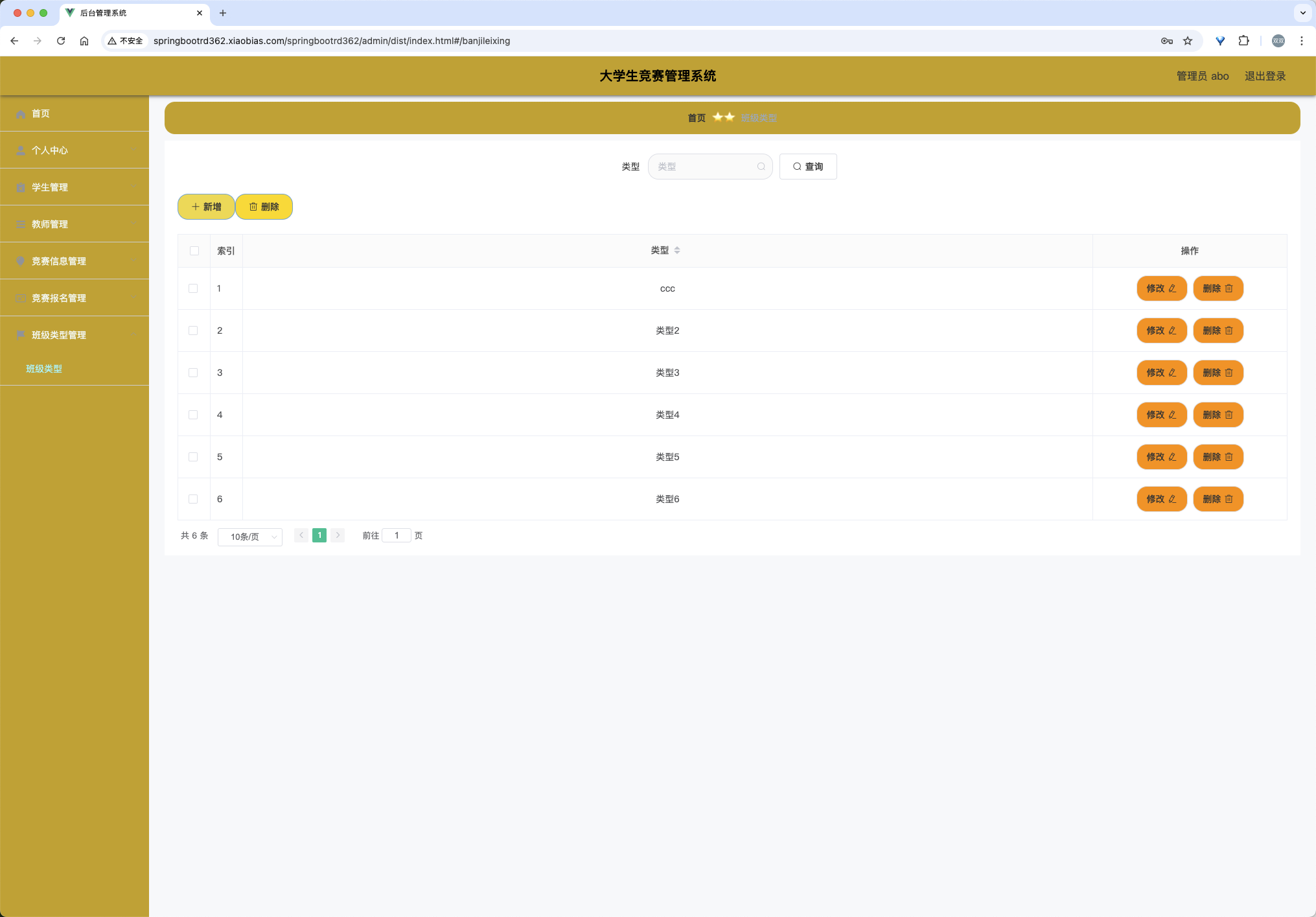
Task: Click the previous page arrow
Action: click(x=301, y=535)
